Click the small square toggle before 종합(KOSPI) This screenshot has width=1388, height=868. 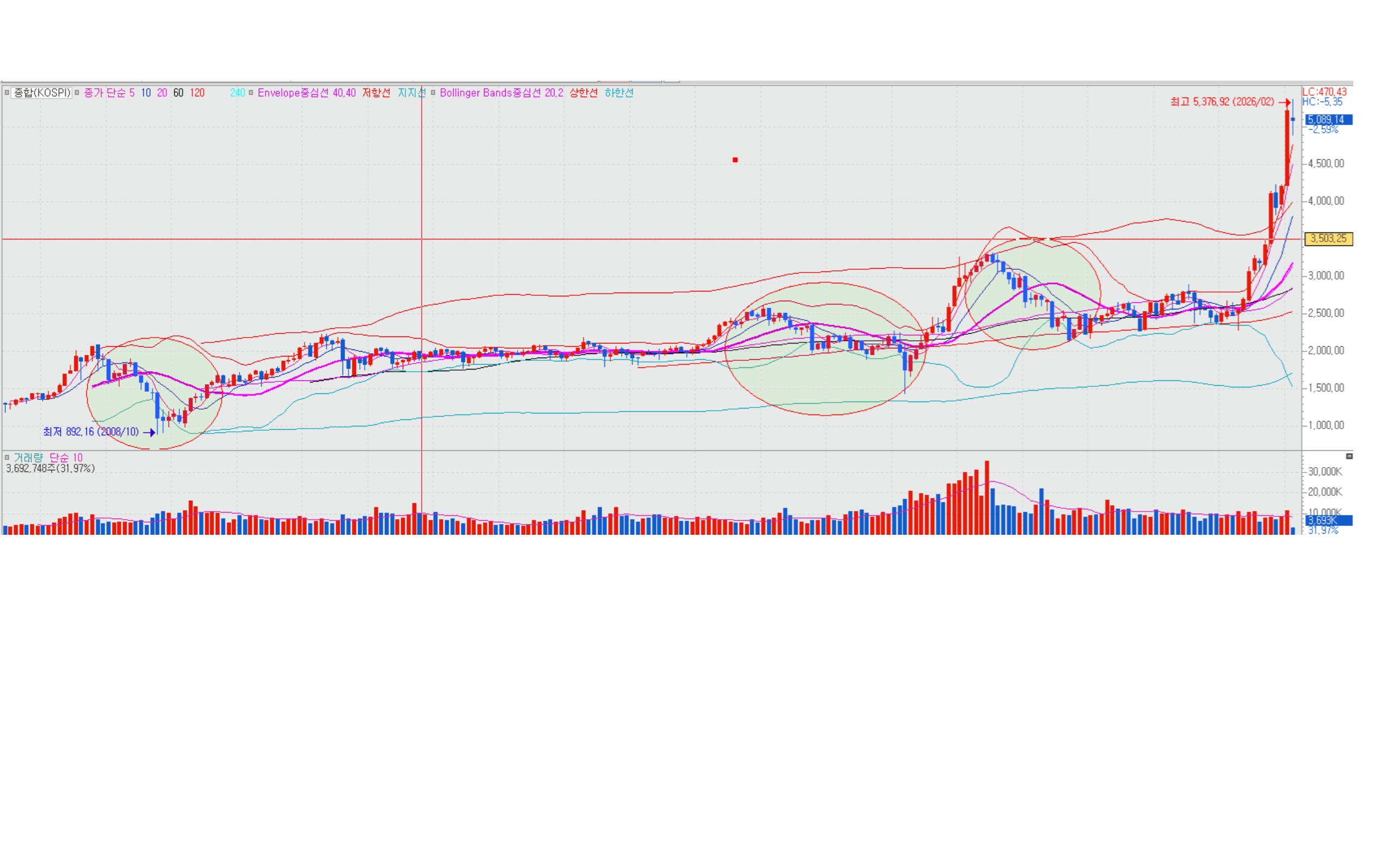pyautogui.click(x=7, y=93)
